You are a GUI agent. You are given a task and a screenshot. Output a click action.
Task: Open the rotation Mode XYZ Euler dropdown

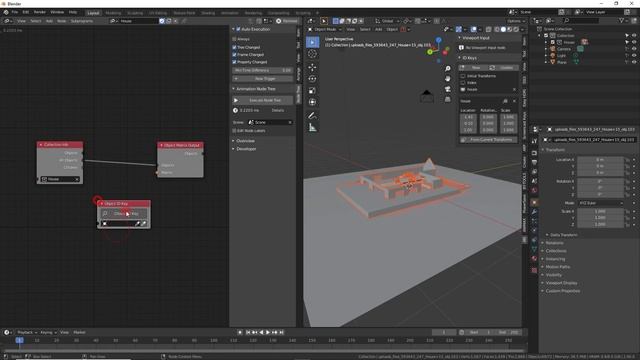[601, 203]
